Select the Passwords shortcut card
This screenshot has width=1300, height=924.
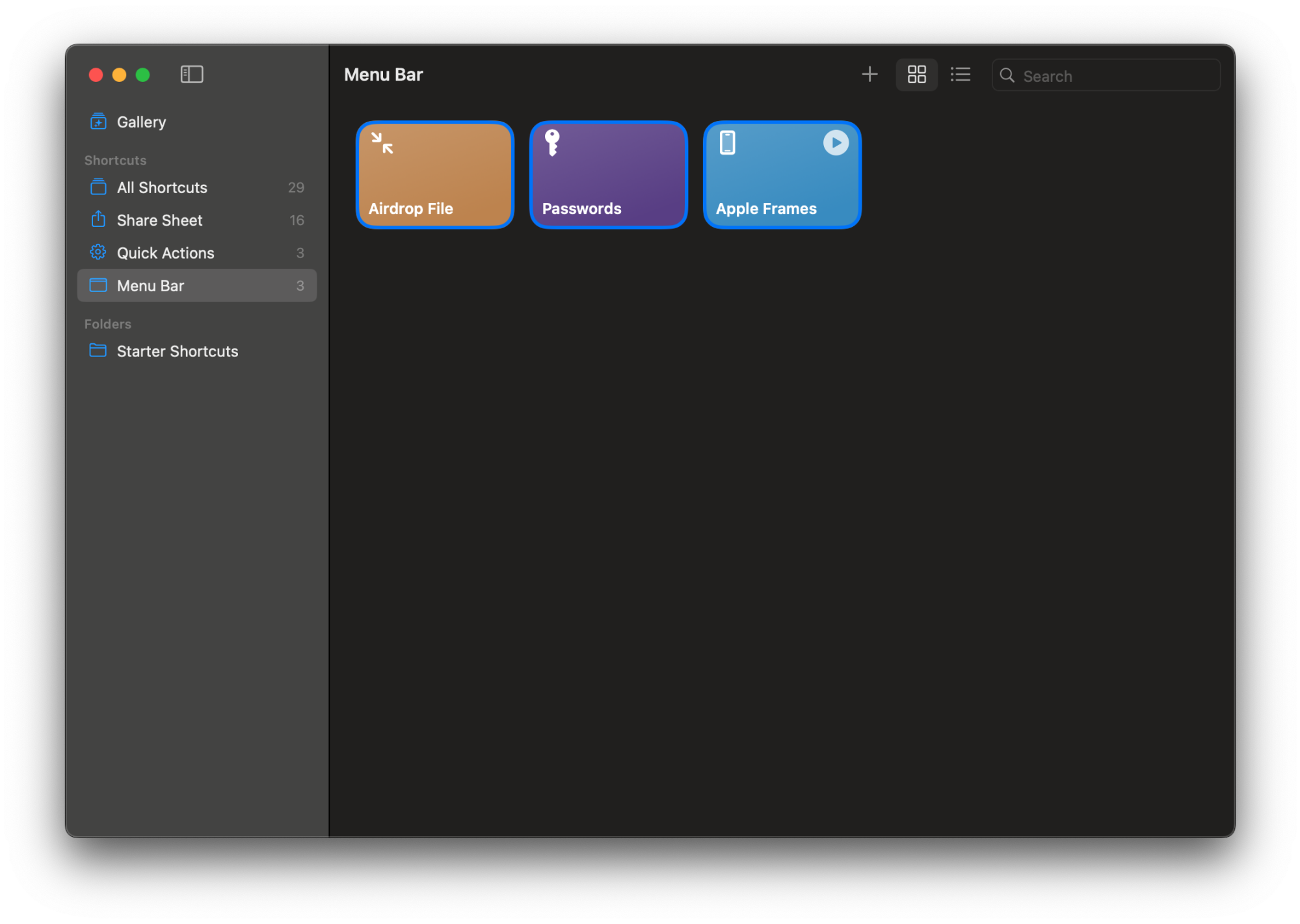[609, 175]
